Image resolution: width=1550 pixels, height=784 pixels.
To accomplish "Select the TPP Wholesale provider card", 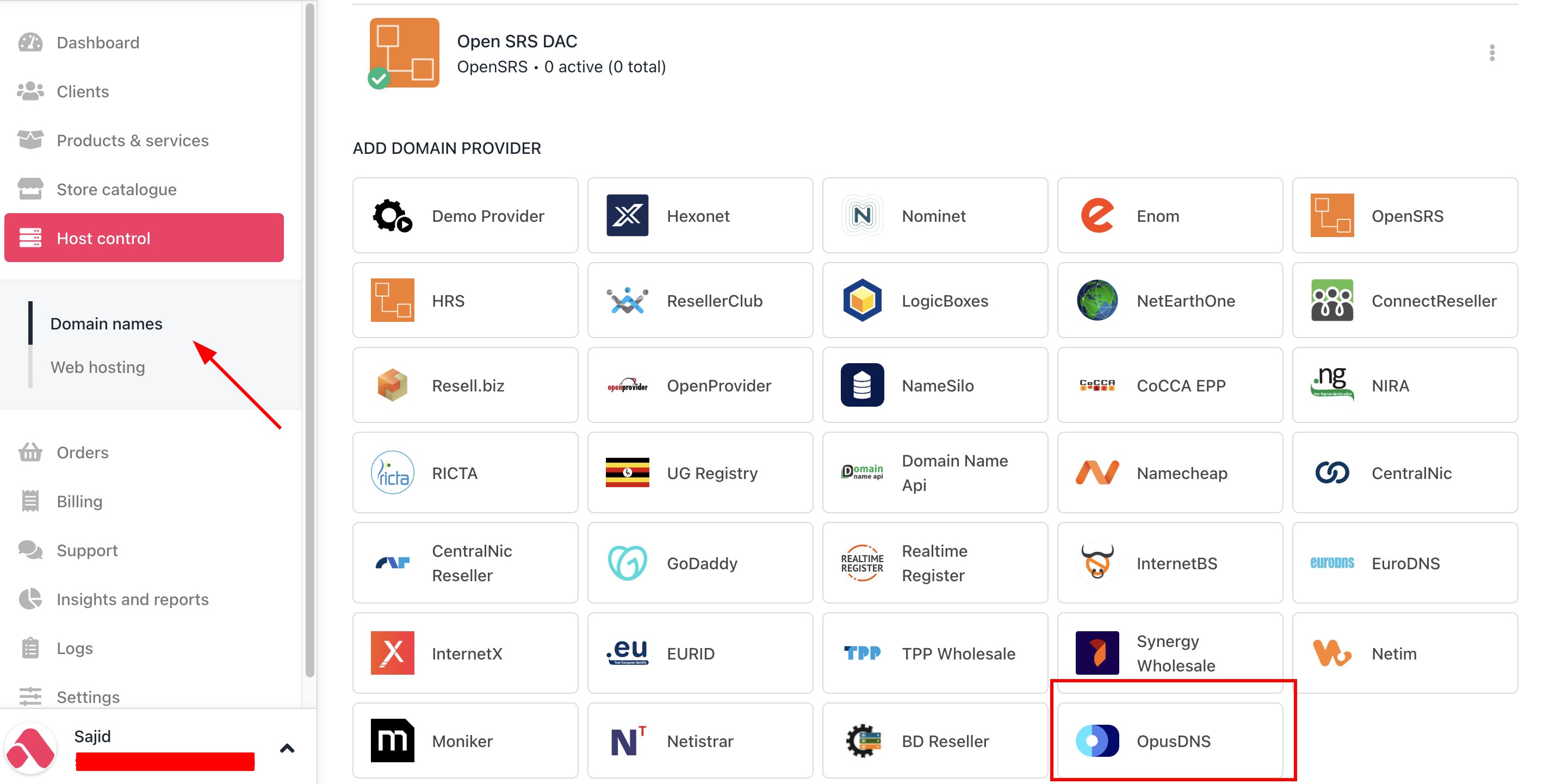I will click(x=935, y=653).
